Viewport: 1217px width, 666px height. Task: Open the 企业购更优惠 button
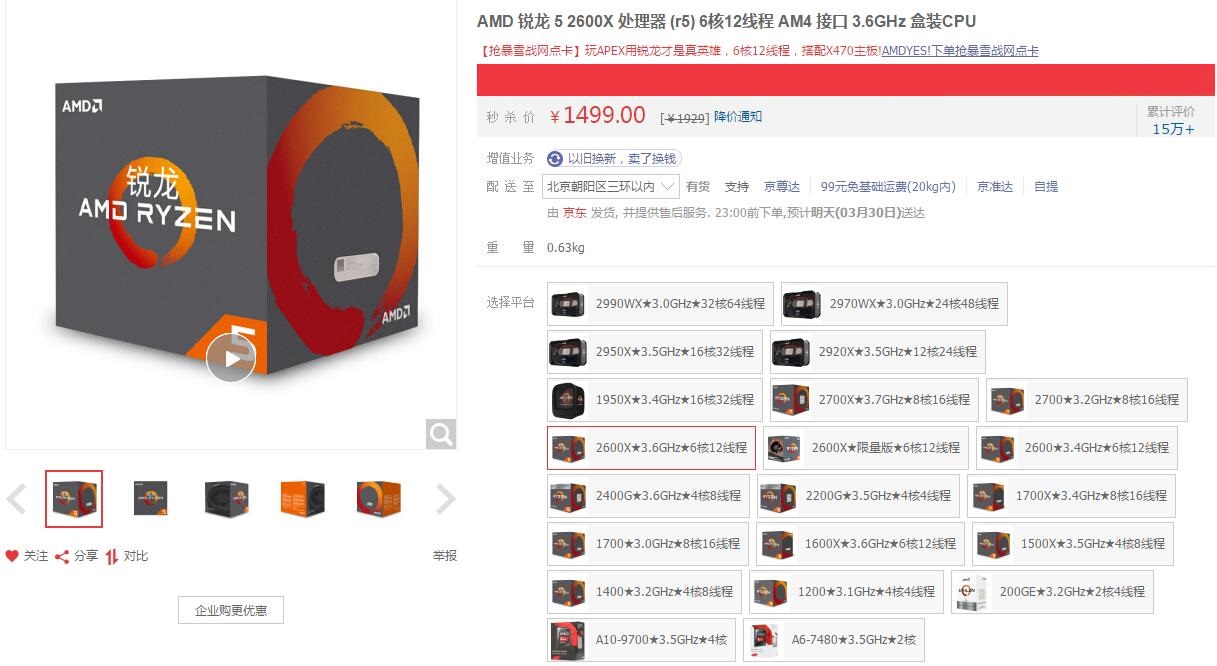coord(231,610)
